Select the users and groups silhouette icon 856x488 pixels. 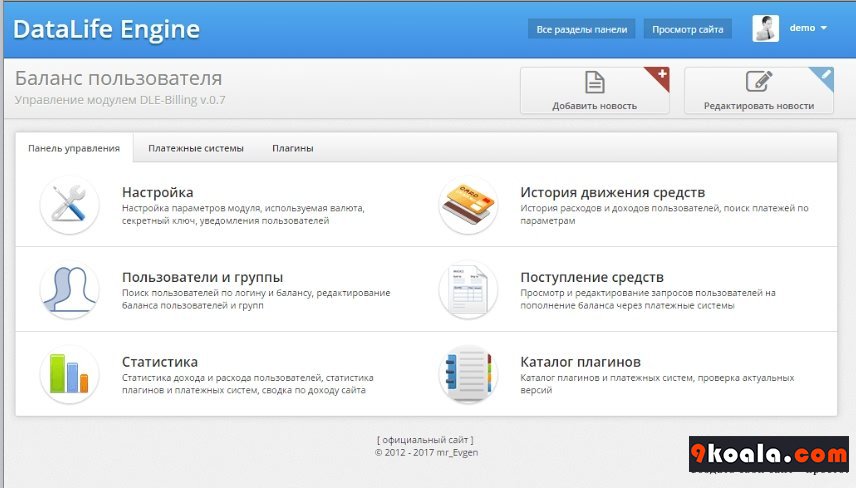click(x=69, y=290)
